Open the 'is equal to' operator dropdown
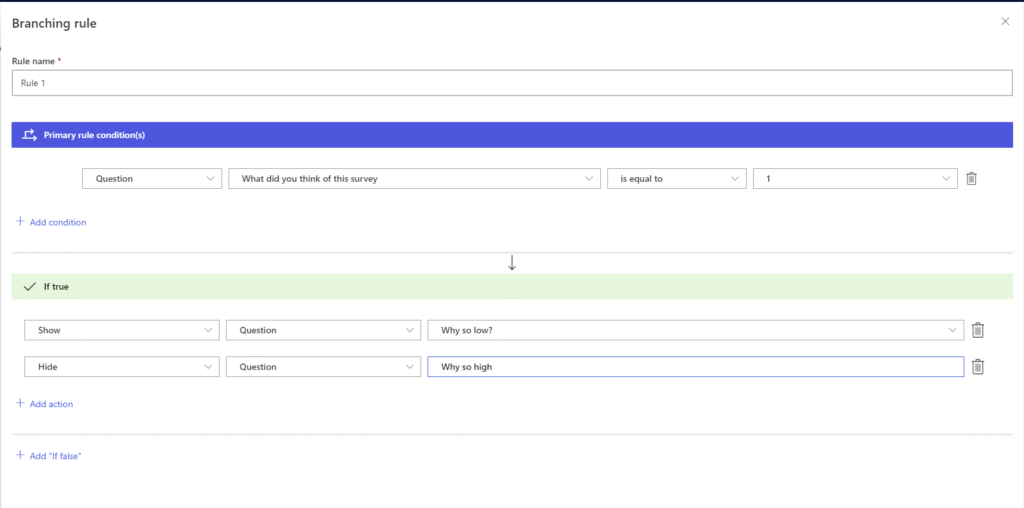The image size is (1024, 508). point(677,178)
